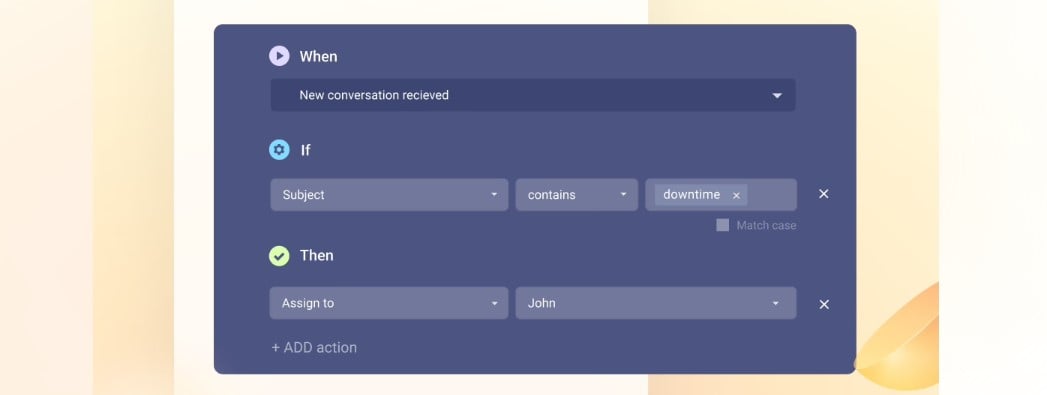Click the + ADD action link
The height and width of the screenshot is (395, 1047).
pyautogui.click(x=314, y=348)
